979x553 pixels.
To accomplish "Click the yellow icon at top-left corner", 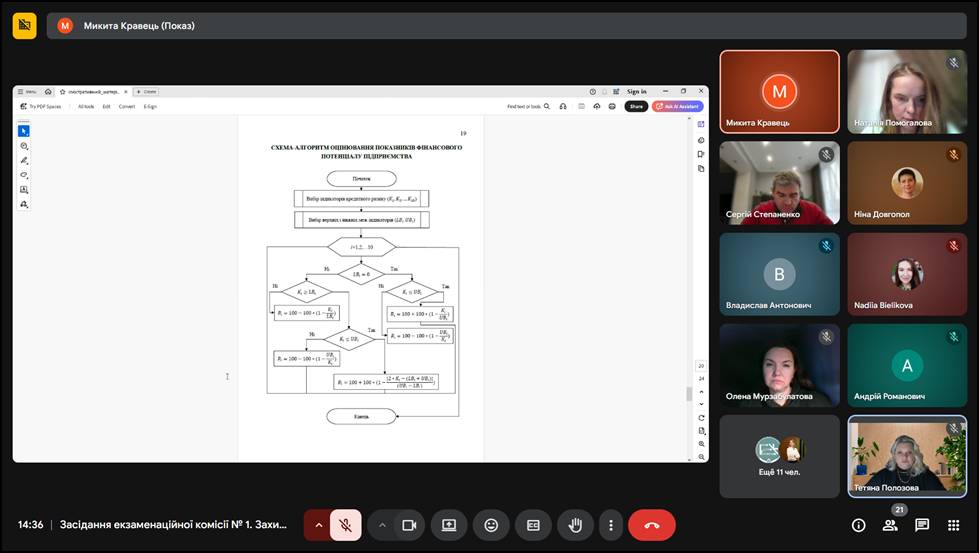I will coord(24,26).
